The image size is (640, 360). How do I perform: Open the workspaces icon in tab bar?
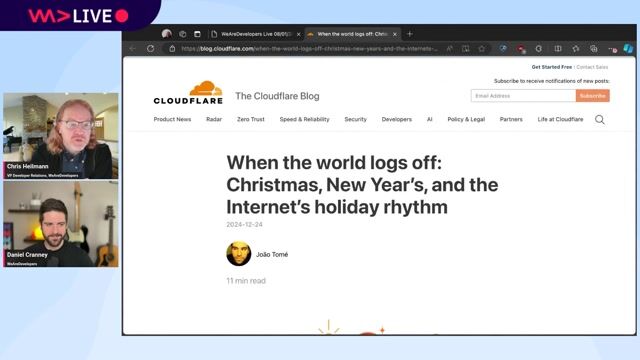[x=182, y=34]
